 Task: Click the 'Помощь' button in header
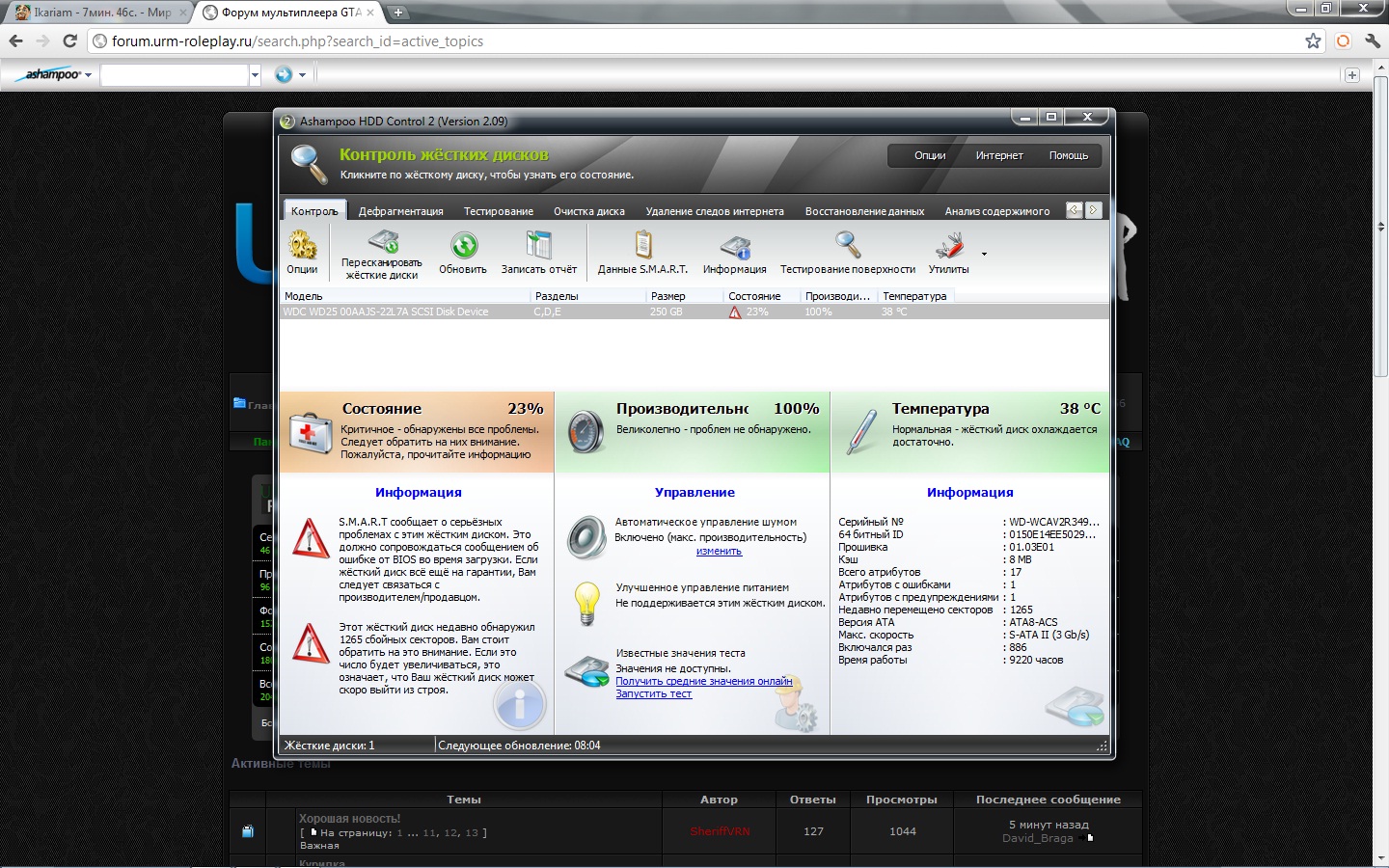click(1068, 155)
